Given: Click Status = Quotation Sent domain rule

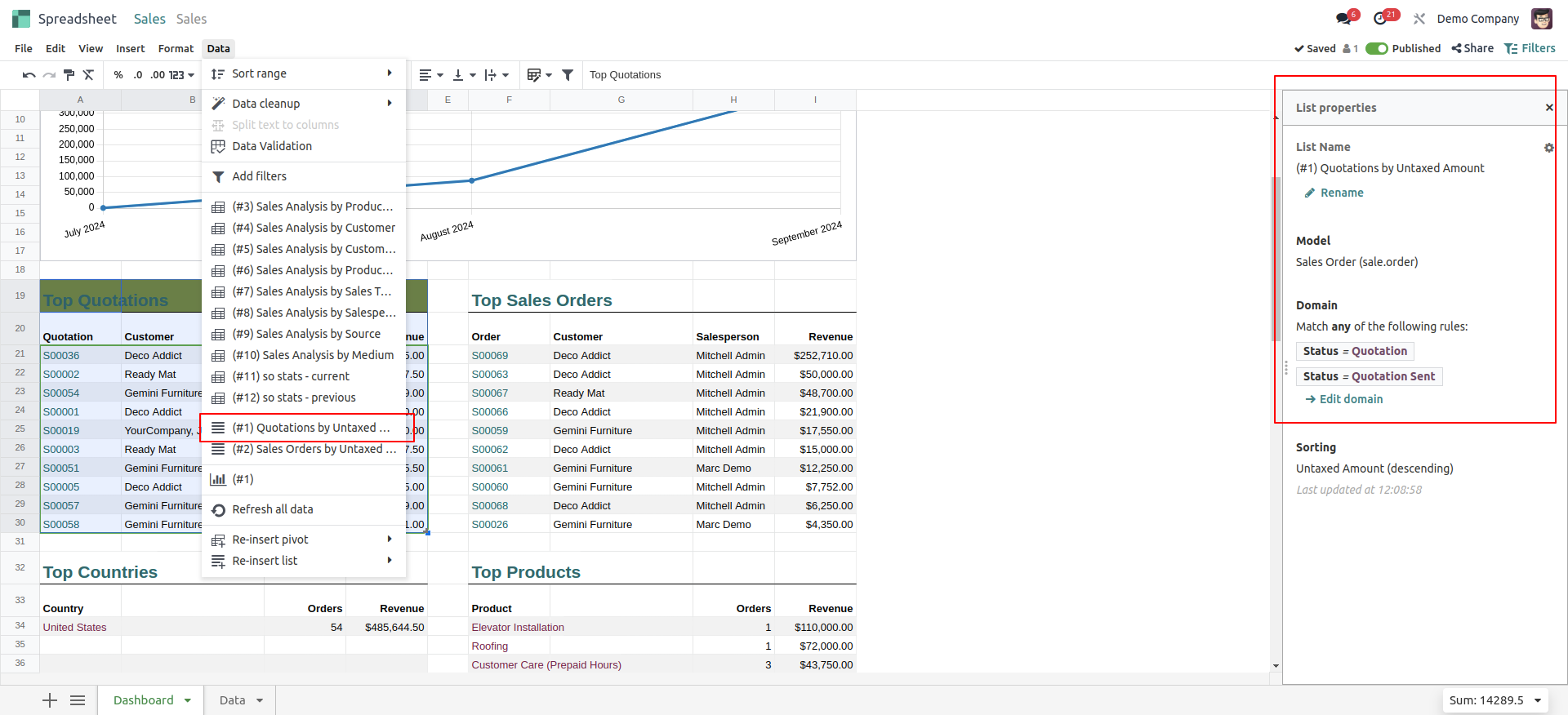Looking at the screenshot, I should [1369, 376].
